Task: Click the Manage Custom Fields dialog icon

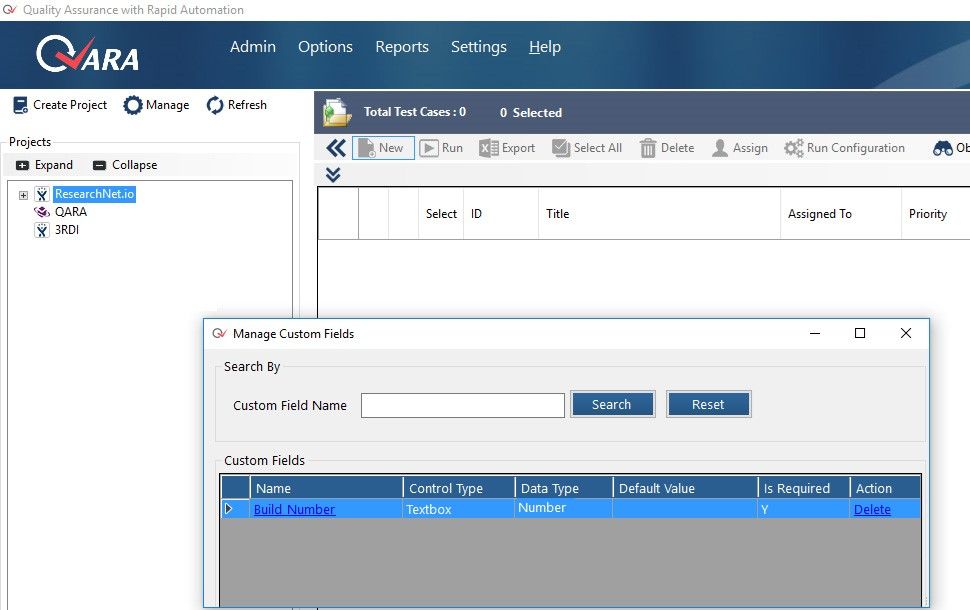Action: click(219, 333)
